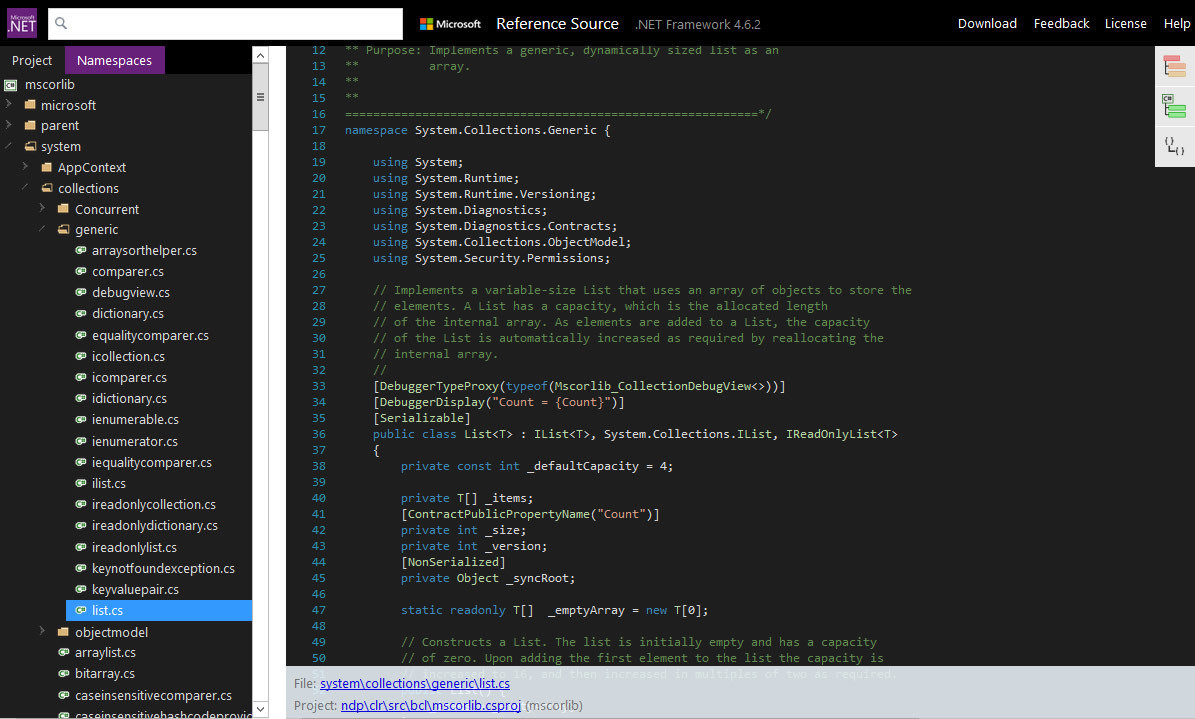Click the mscorlib assembly icon

click(x=11, y=85)
